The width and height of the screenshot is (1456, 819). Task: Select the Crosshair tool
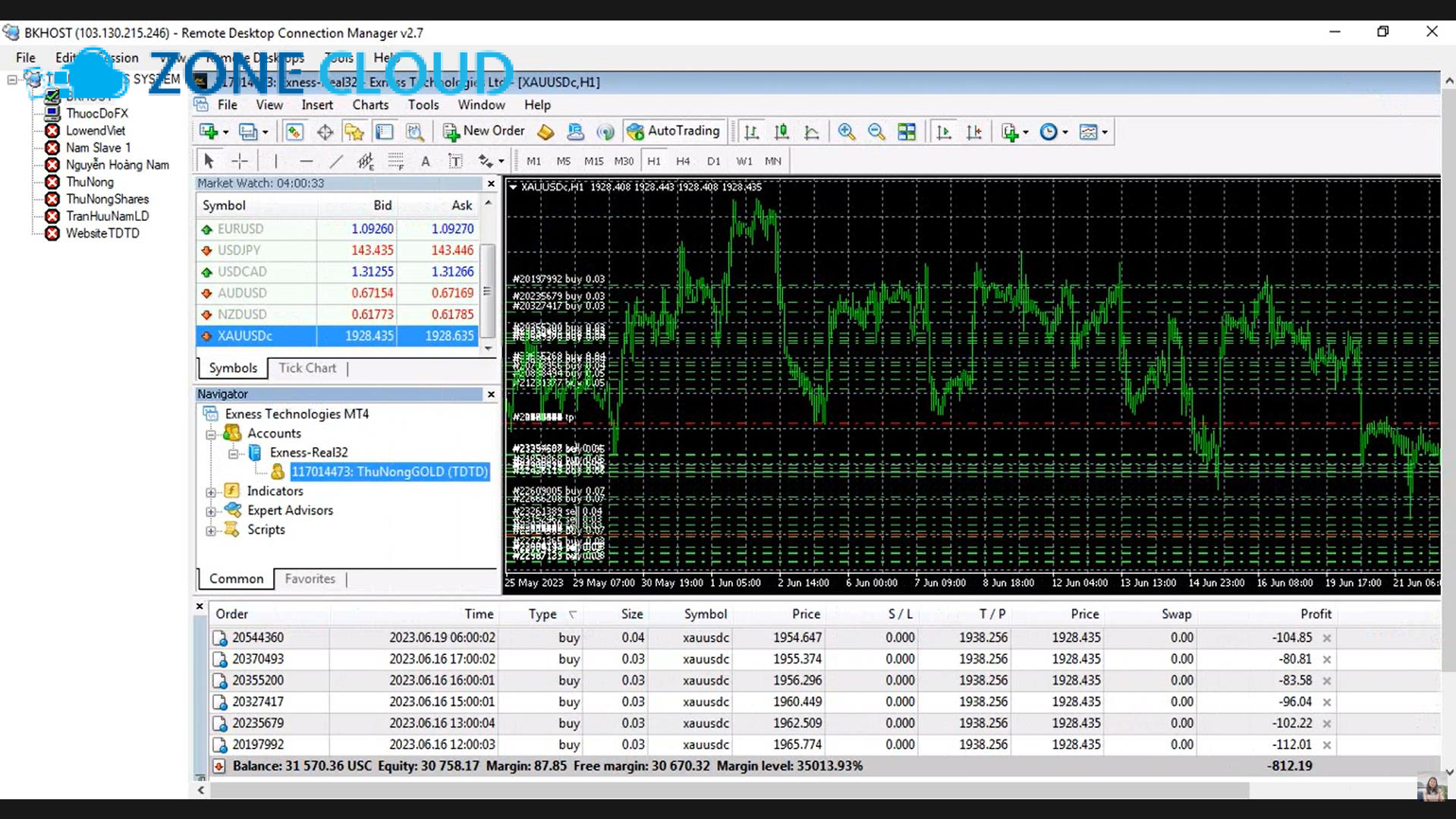[x=239, y=161]
